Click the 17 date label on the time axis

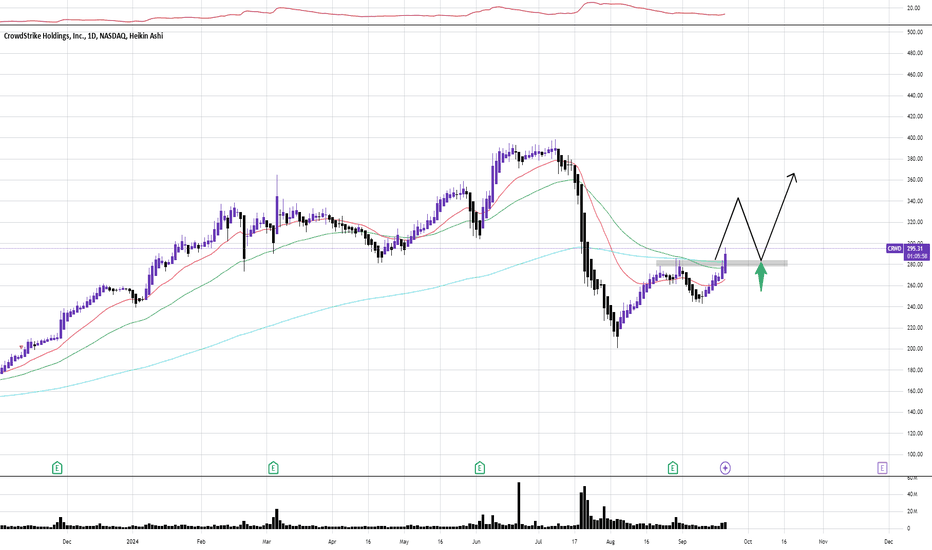click(574, 542)
